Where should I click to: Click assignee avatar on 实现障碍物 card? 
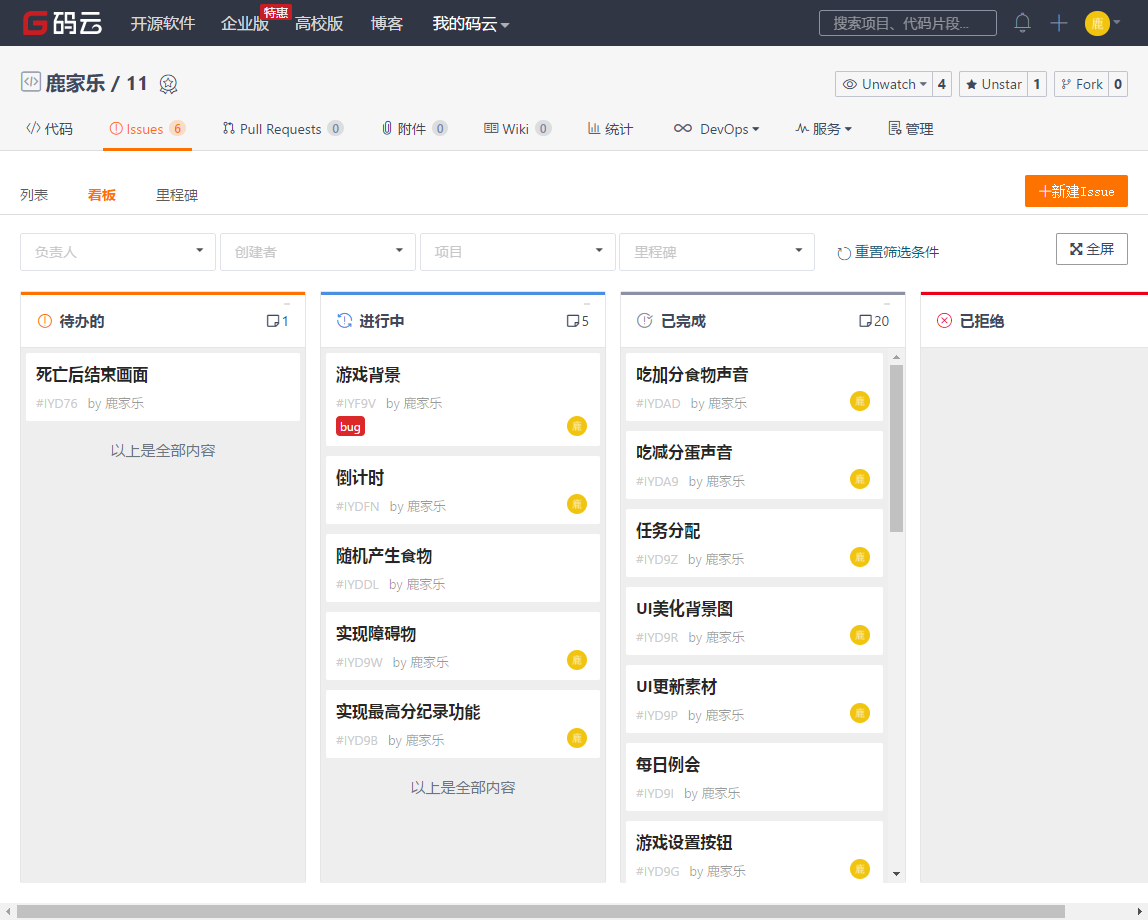pos(577,660)
